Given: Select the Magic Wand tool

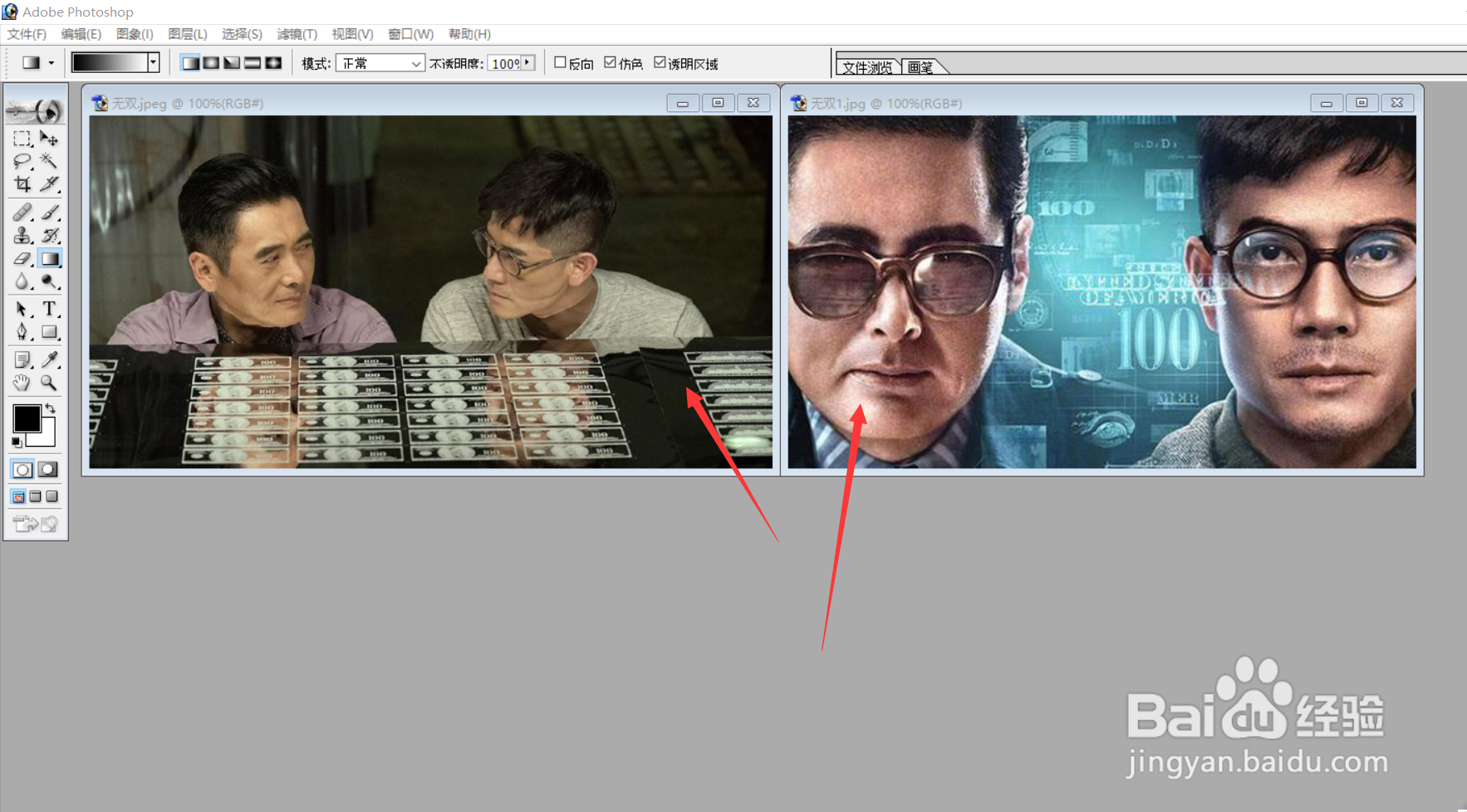Looking at the screenshot, I should [49, 161].
